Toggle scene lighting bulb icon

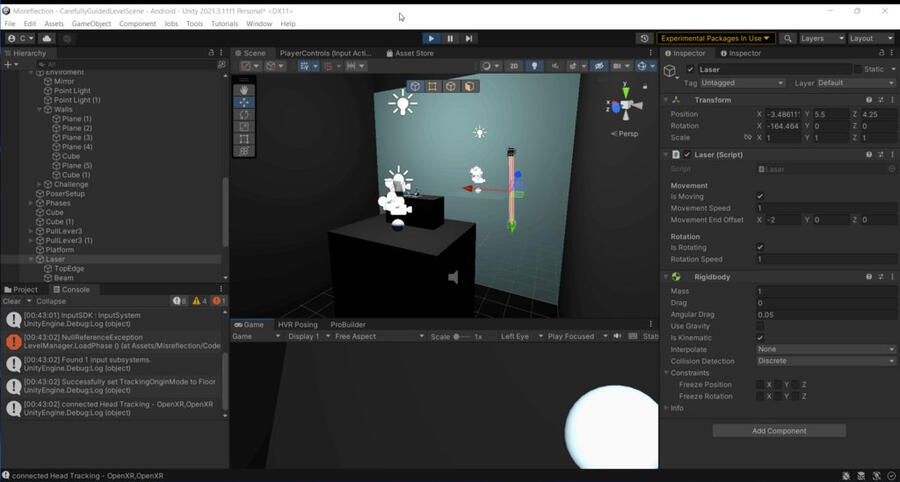tap(534, 66)
